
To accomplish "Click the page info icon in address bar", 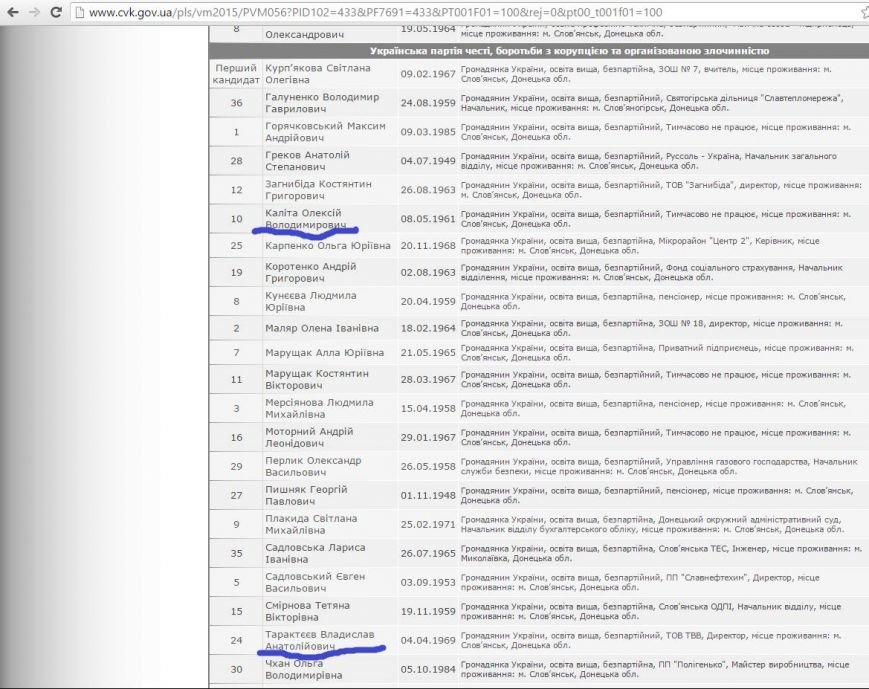I will point(80,12).
